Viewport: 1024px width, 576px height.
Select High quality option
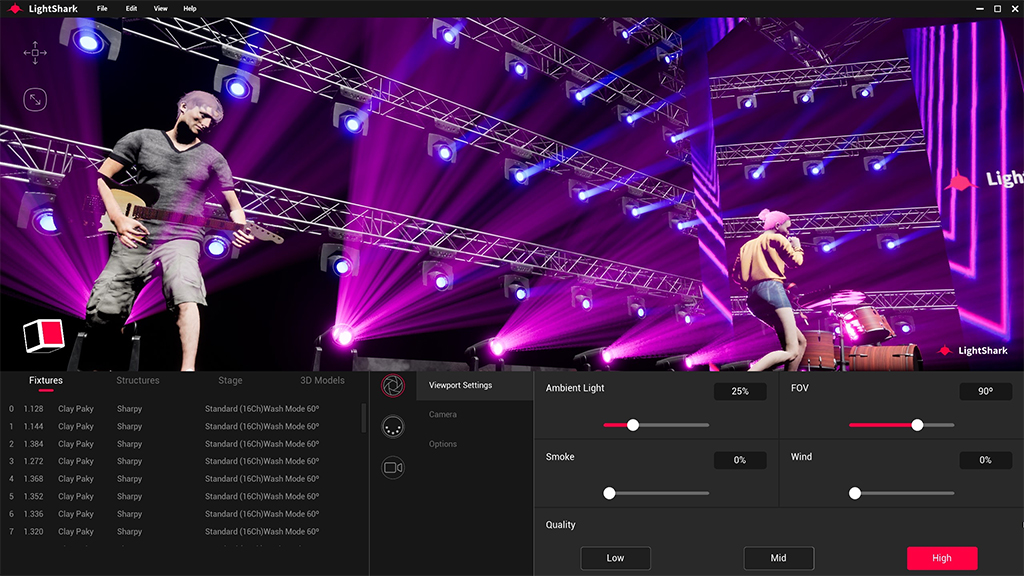[941, 558]
